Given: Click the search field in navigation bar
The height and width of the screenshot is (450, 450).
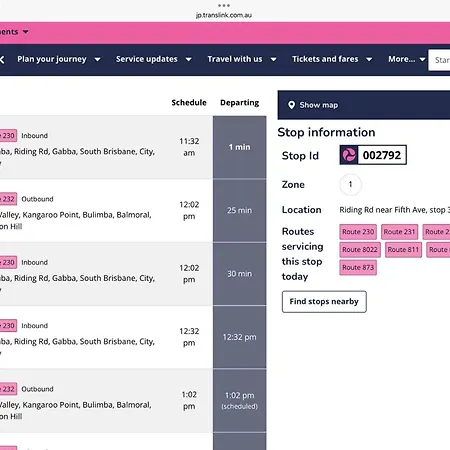Looking at the screenshot, I should pos(439,60).
